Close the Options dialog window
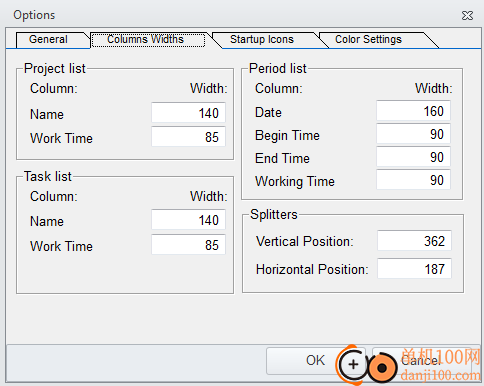The height and width of the screenshot is (386, 484). 467,15
